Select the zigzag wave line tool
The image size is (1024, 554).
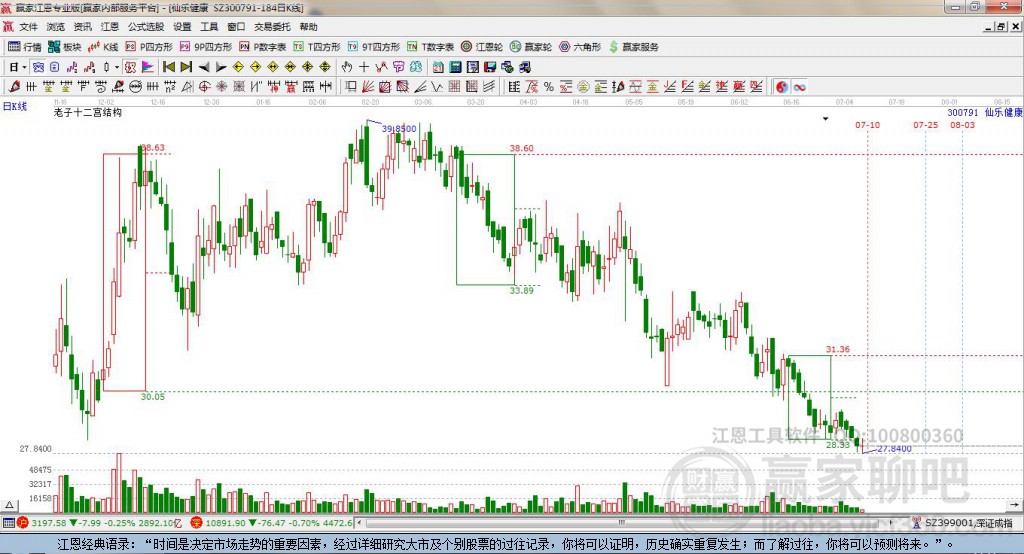point(436,87)
